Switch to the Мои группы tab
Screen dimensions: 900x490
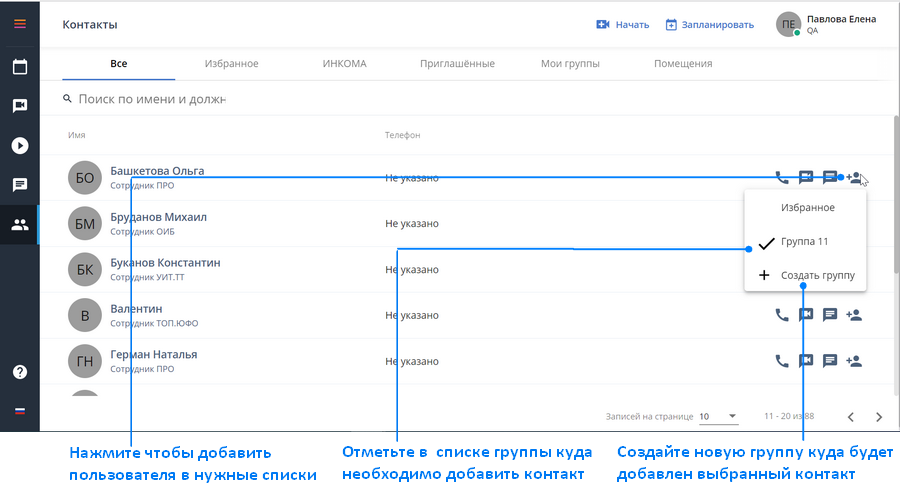click(570, 64)
